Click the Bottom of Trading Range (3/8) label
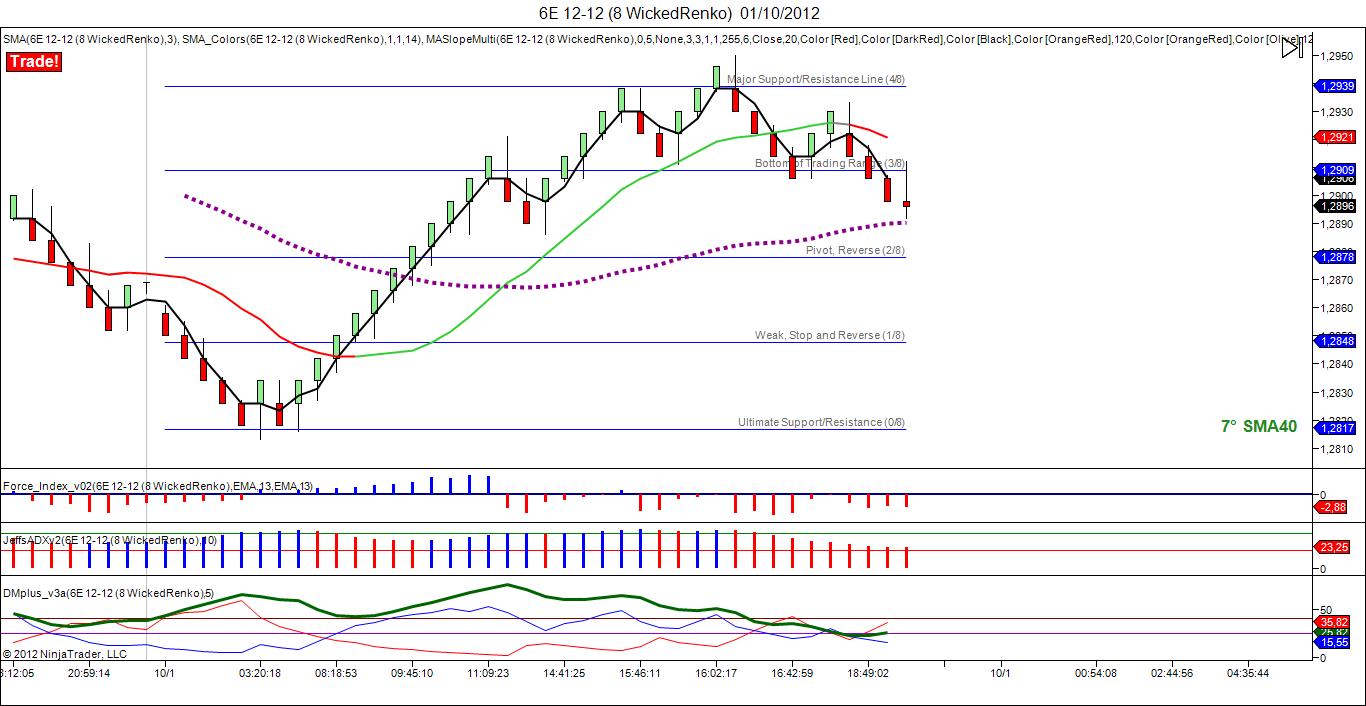 coord(830,163)
